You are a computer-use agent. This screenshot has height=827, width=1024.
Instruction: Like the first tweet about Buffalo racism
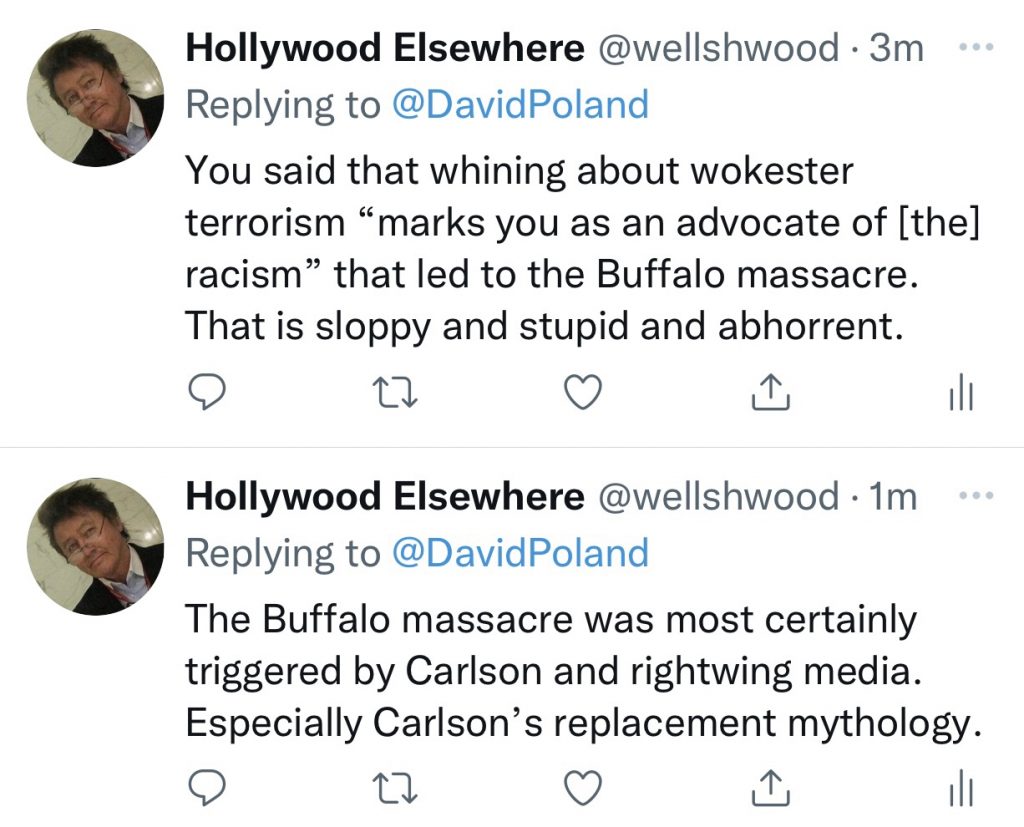583,393
